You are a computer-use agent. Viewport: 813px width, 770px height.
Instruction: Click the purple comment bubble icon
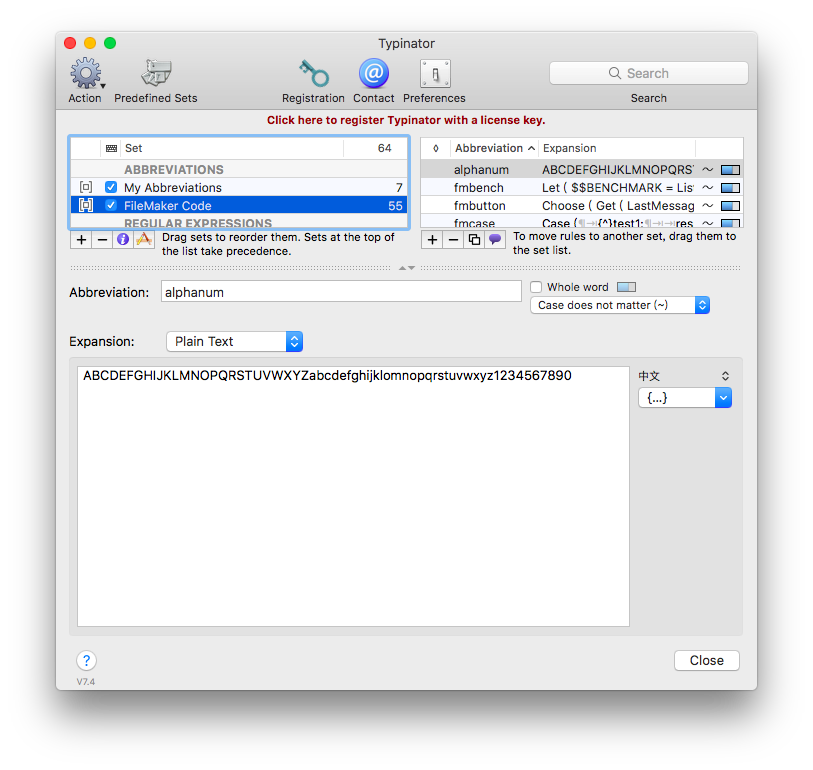tap(495, 240)
